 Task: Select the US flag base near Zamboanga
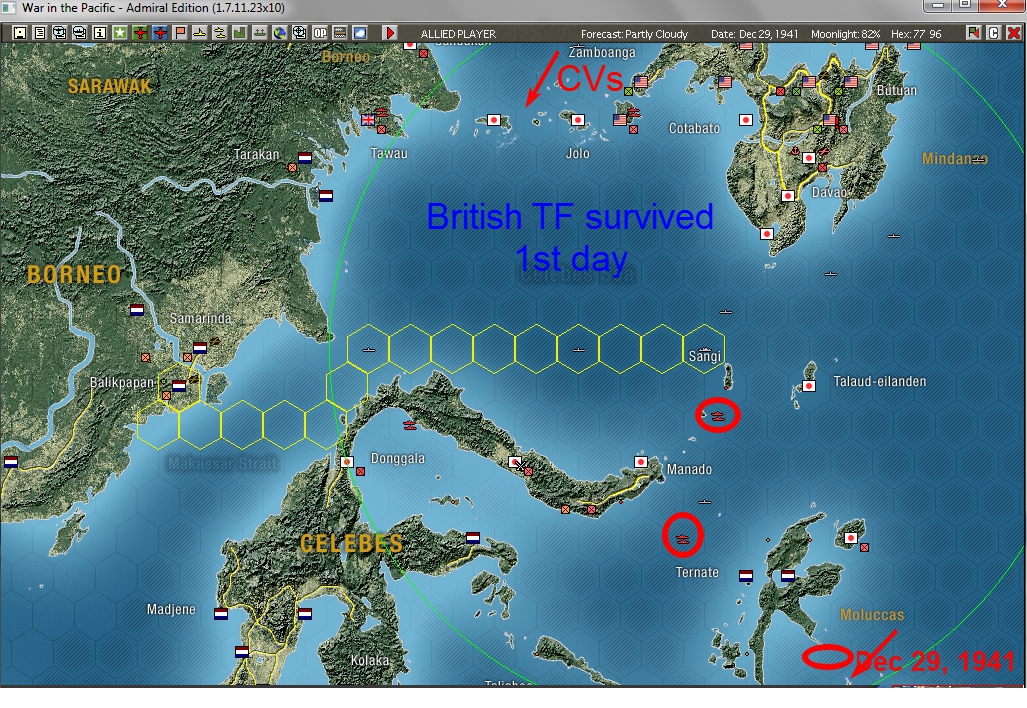tap(641, 82)
